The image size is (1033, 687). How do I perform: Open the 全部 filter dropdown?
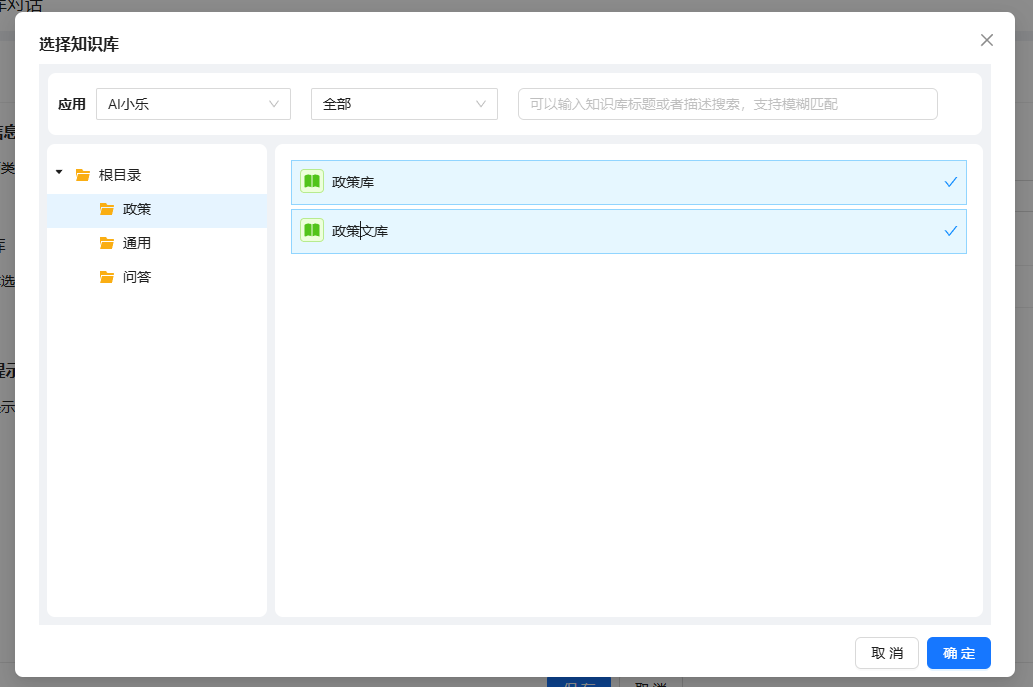coord(404,104)
